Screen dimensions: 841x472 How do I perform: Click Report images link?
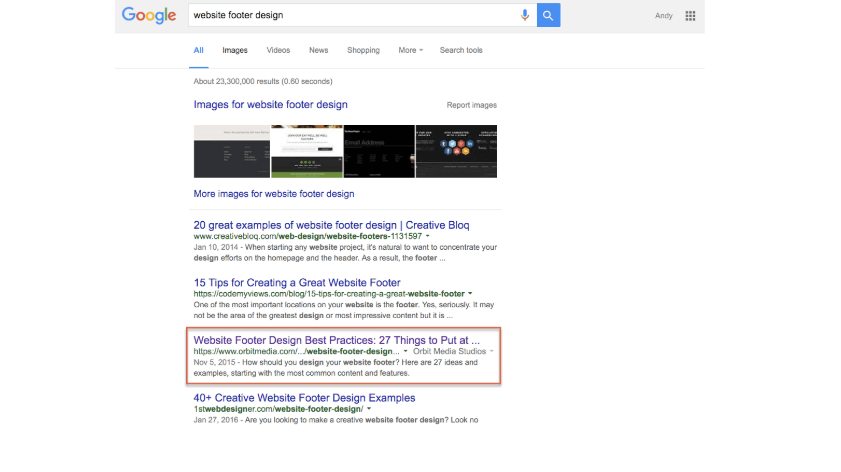pyautogui.click(x=471, y=105)
